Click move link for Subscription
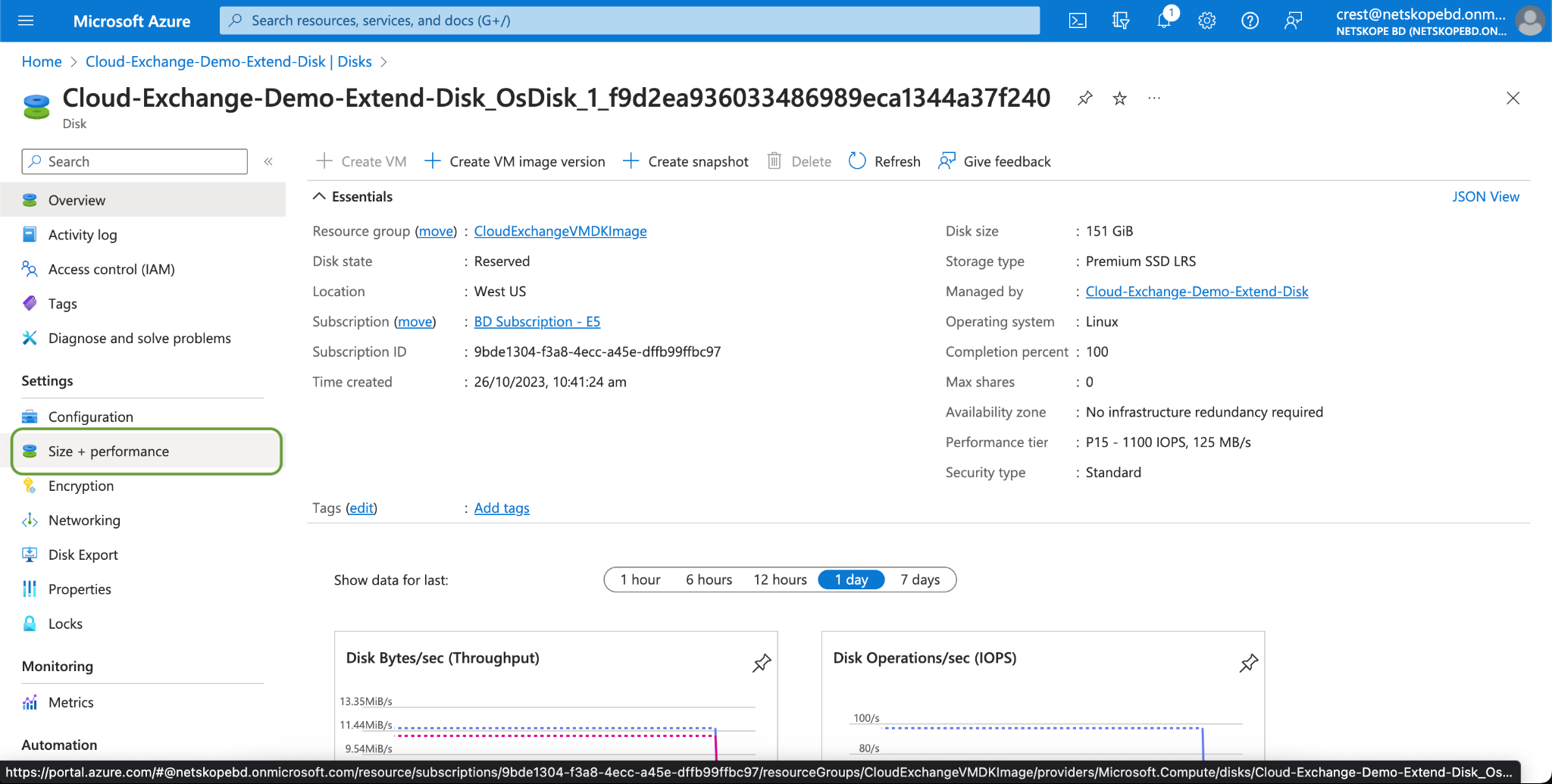Screen dimensions: 1552x784 [x=415, y=322]
